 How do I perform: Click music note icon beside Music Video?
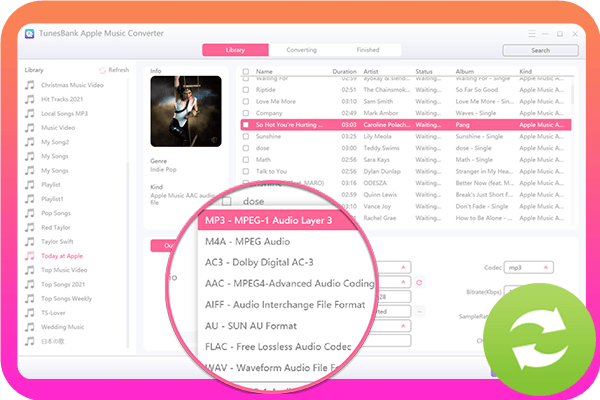(x=29, y=127)
